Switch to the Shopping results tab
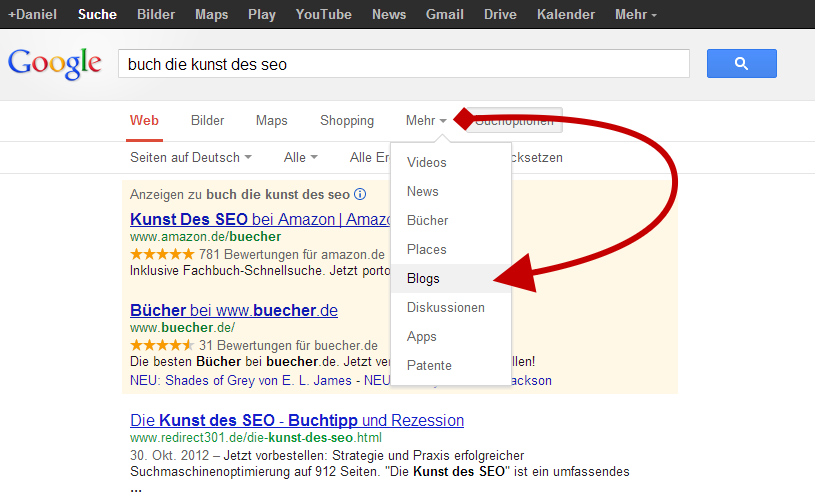Viewport: 815px width, 500px height. pyautogui.click(x=347, y=121)
